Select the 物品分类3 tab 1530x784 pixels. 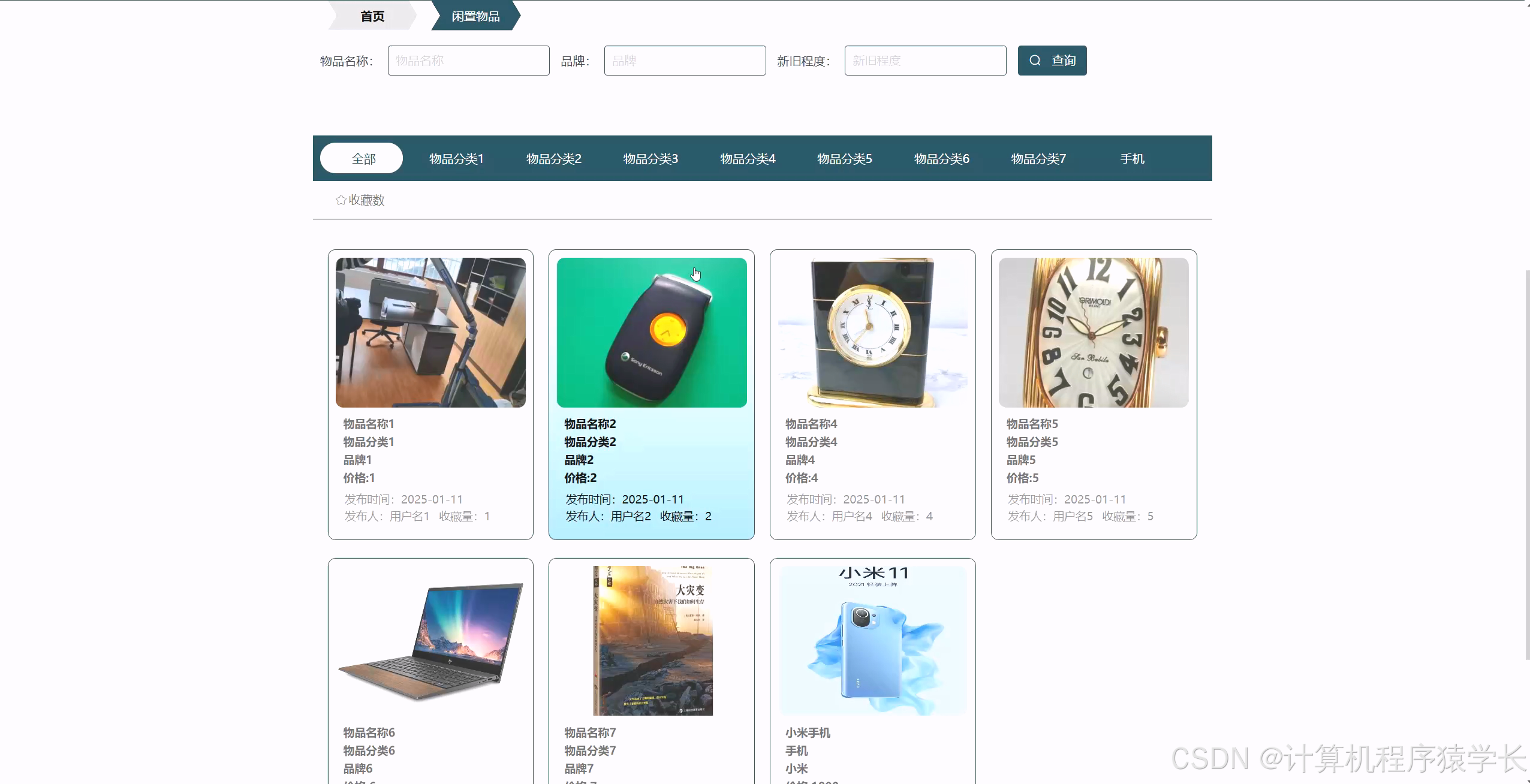click(x=650, y=159)
